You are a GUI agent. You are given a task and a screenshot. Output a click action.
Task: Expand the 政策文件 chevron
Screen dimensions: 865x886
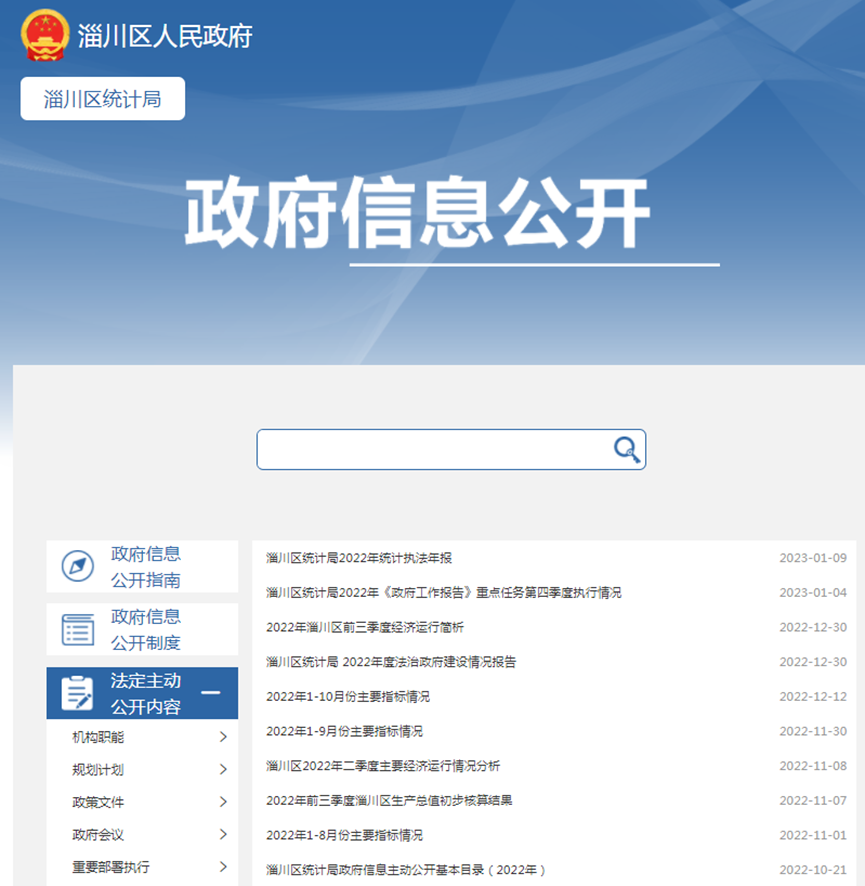coord(223,802)
